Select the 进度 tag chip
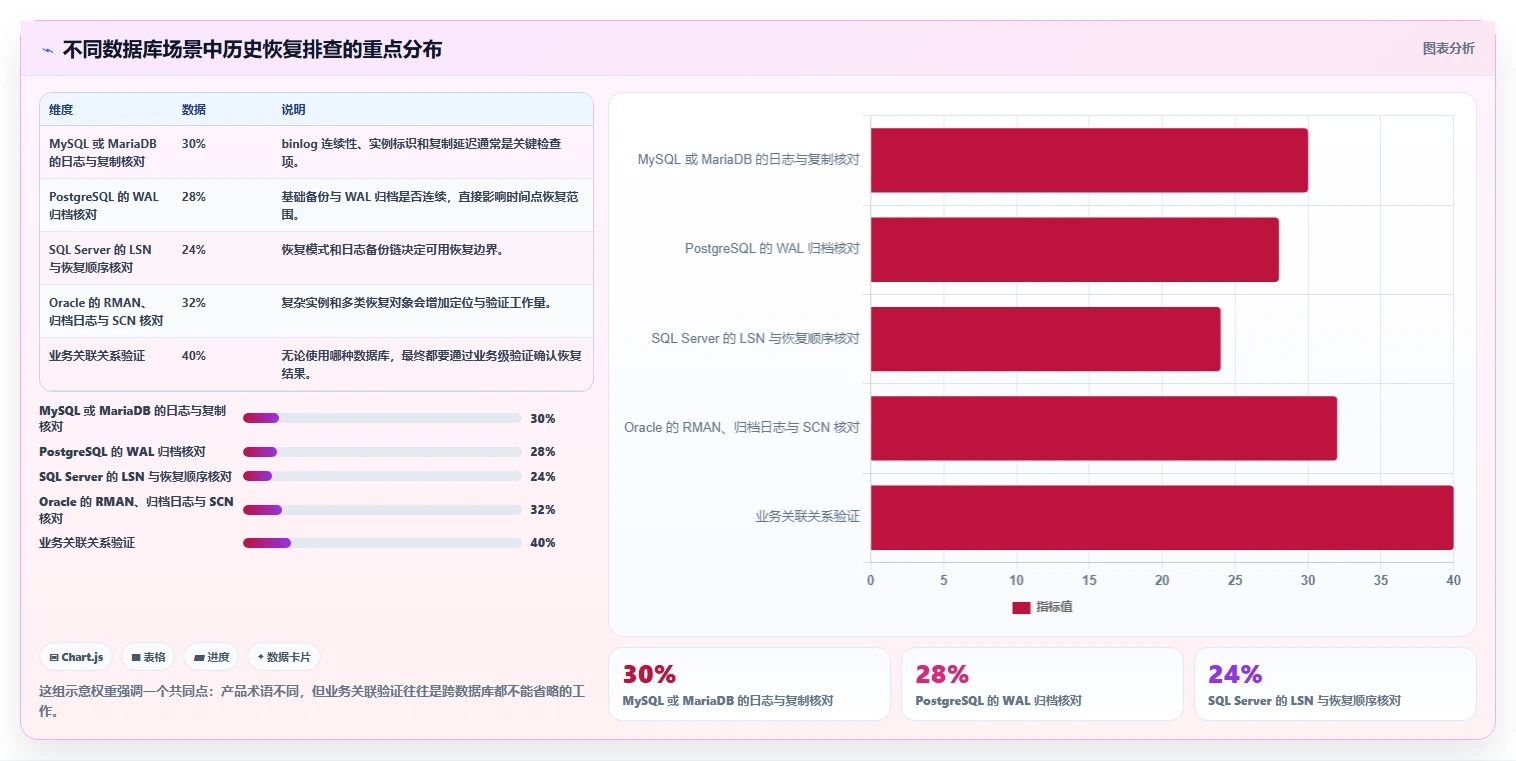The image size is (1516, 761). [x=211, y=657]
